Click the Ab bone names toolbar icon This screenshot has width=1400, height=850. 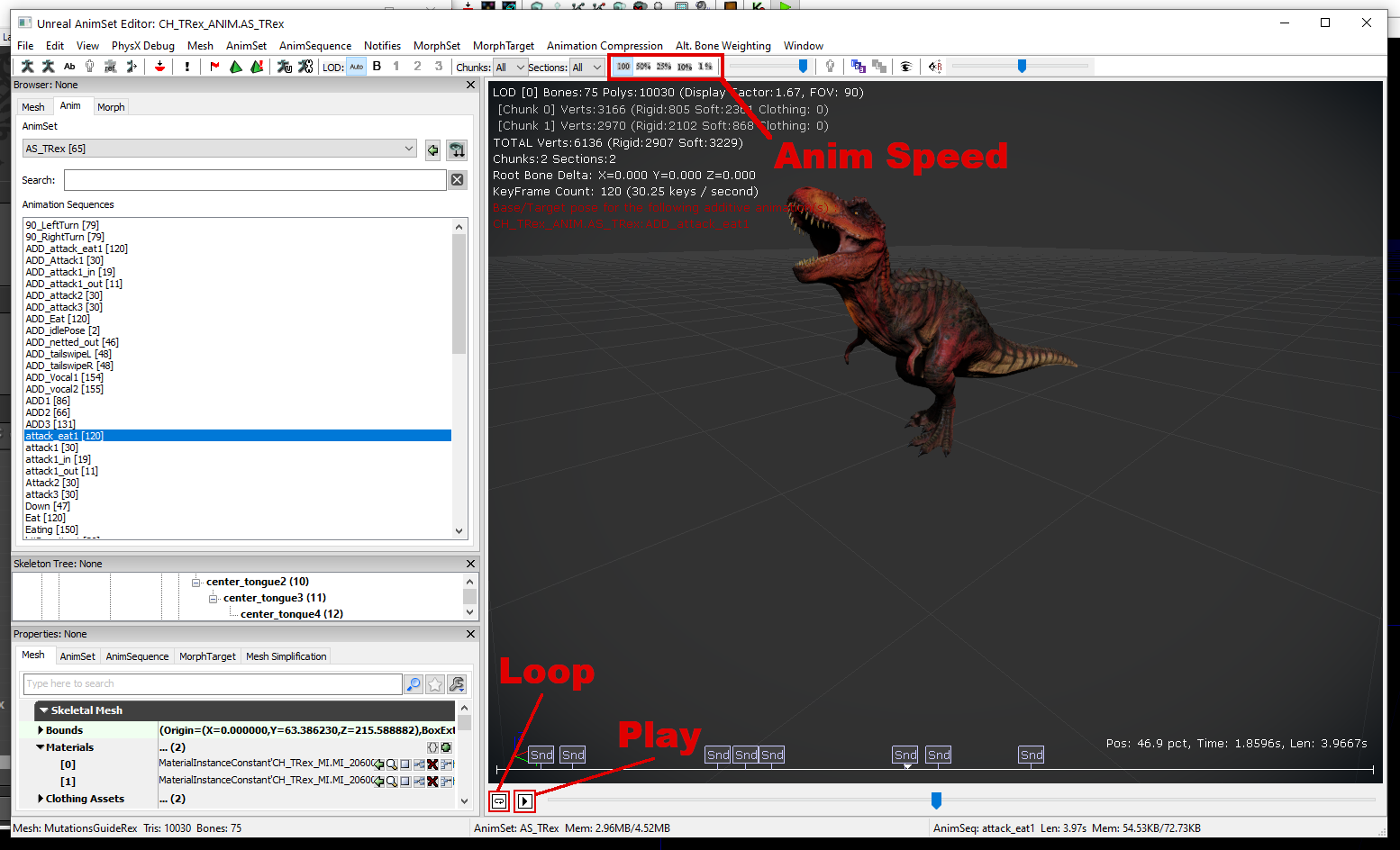coord(69,66)
